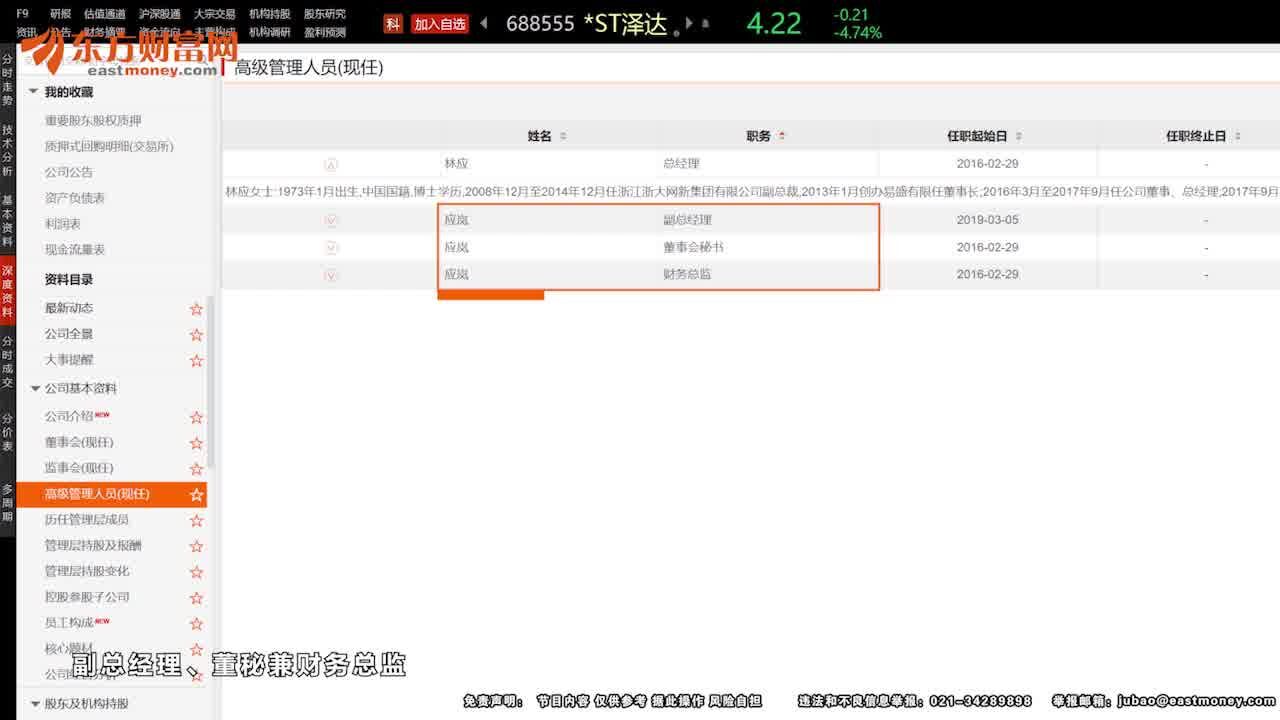Viewport: 1280px width, 720px height.
Task: Favorite 董事会(现任) with its star icon
Action: 196,443
